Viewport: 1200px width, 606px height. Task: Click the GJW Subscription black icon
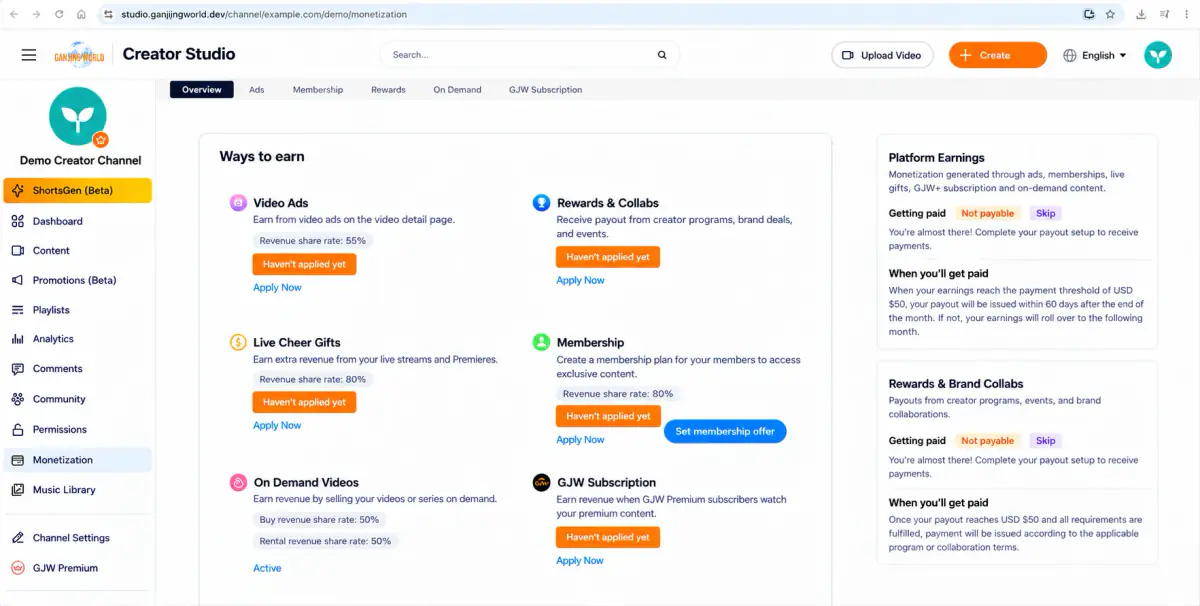(x=541, y=482)
